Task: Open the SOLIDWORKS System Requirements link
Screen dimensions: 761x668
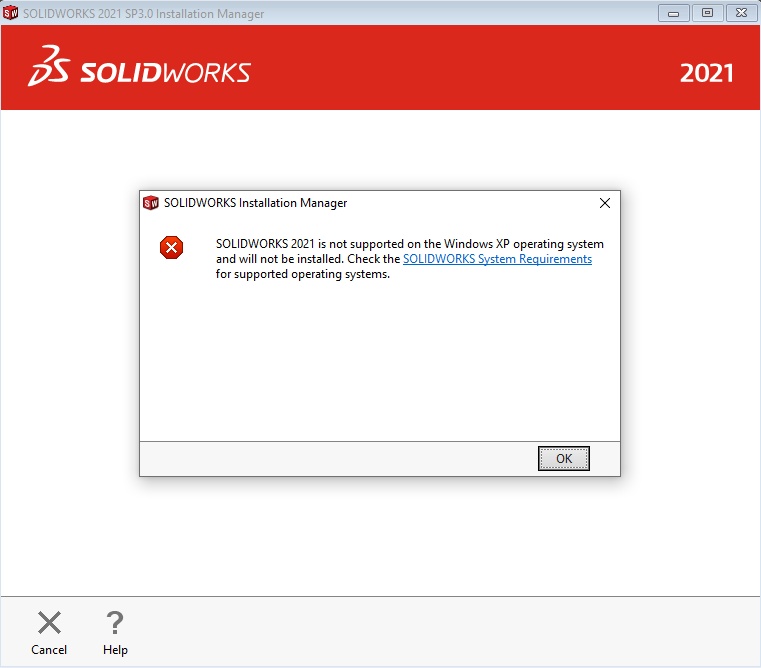Action: tap(497, 259)
